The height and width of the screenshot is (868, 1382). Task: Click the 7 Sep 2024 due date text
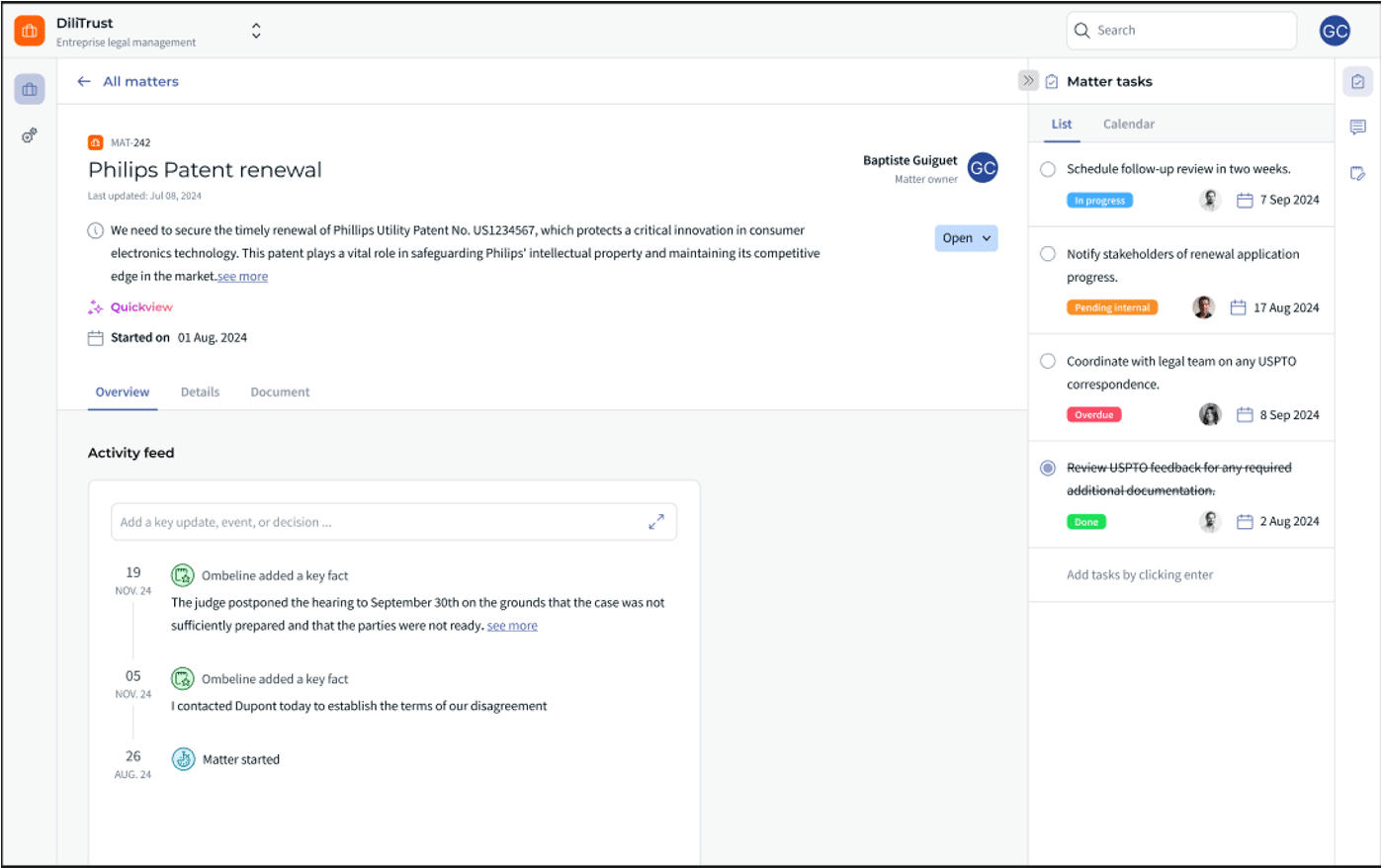[1289, 200]
